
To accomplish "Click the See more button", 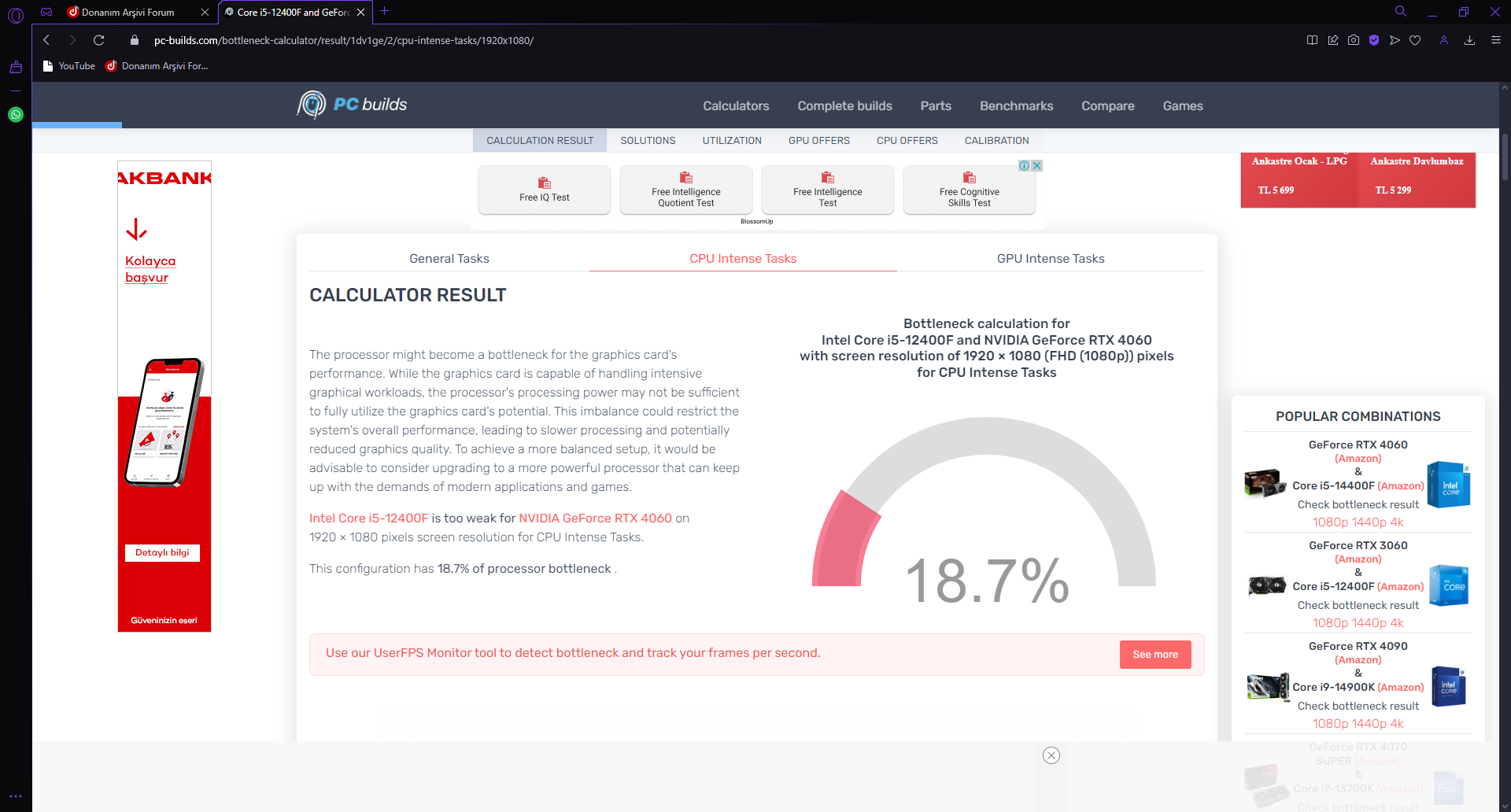I will [1155, 655].
